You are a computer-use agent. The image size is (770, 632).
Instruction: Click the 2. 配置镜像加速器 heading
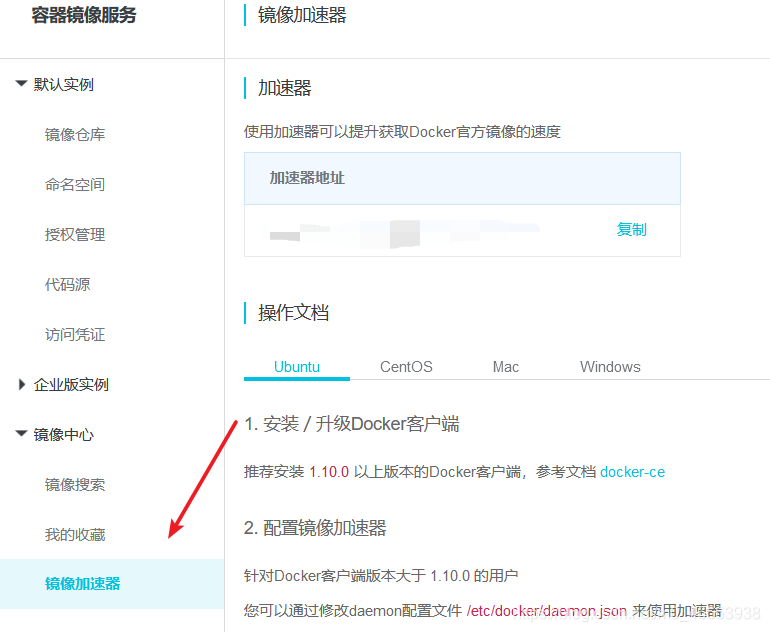[315, 528]
